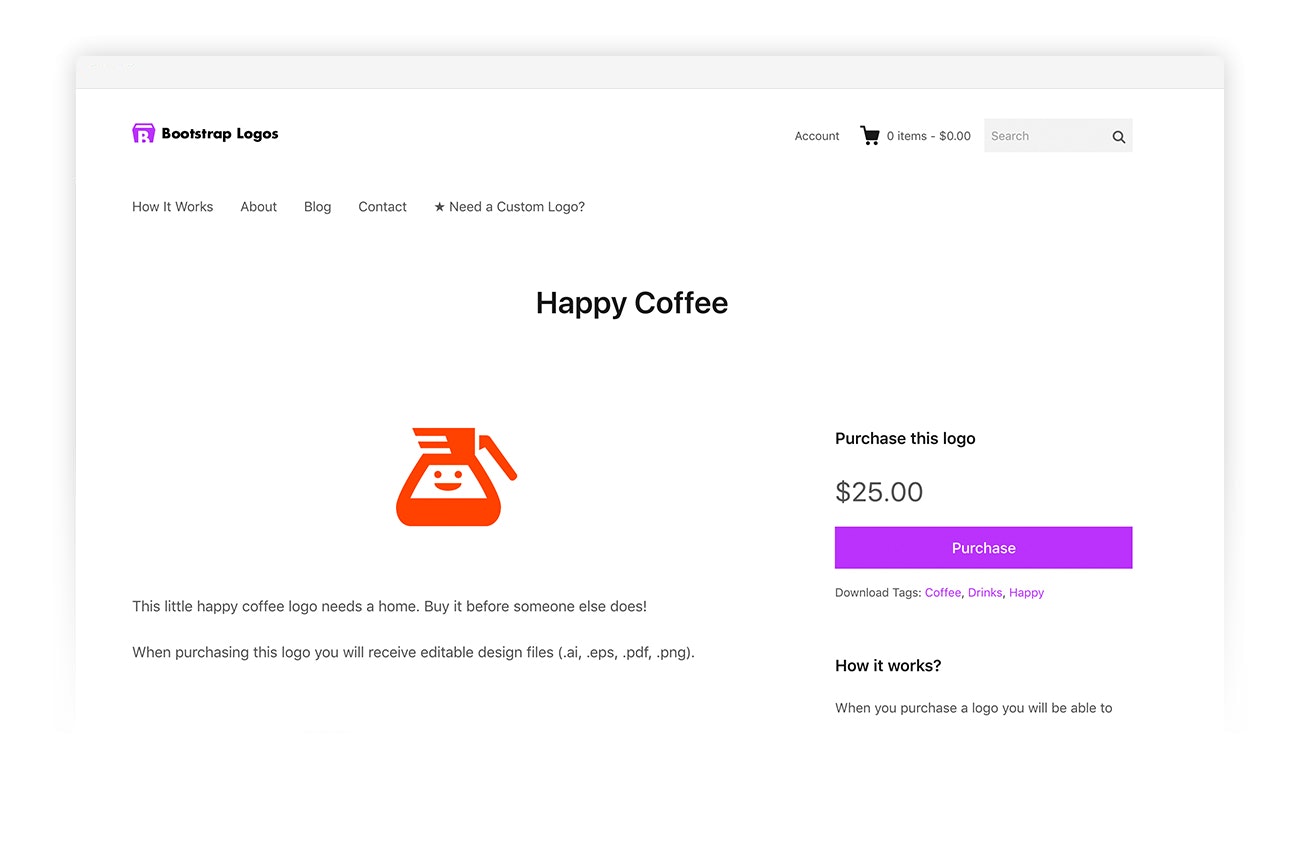1300x850 pixels.
Task: Navigate to How It Works
Action: tap(172, 206)
